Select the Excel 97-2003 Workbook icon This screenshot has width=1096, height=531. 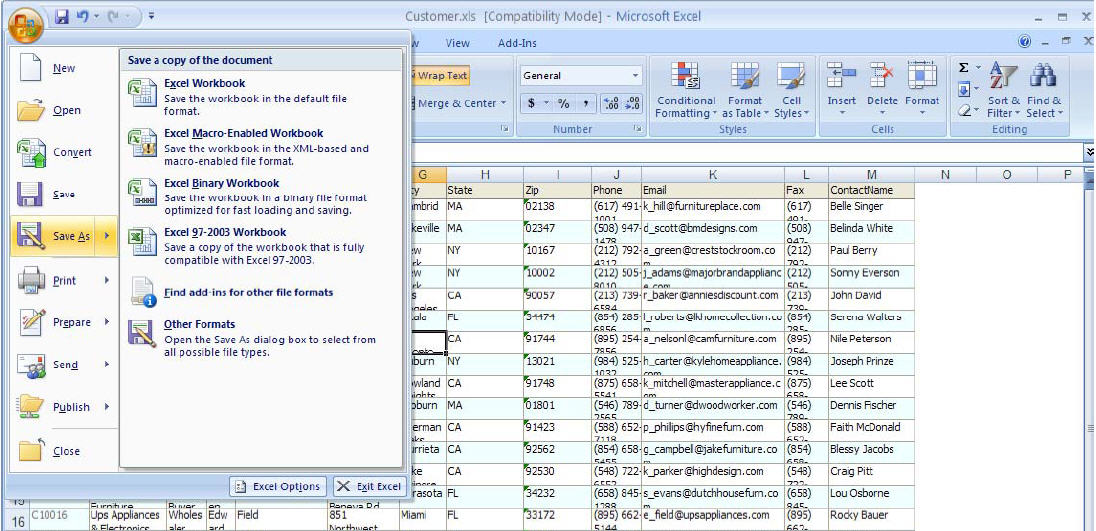point(143,242)
